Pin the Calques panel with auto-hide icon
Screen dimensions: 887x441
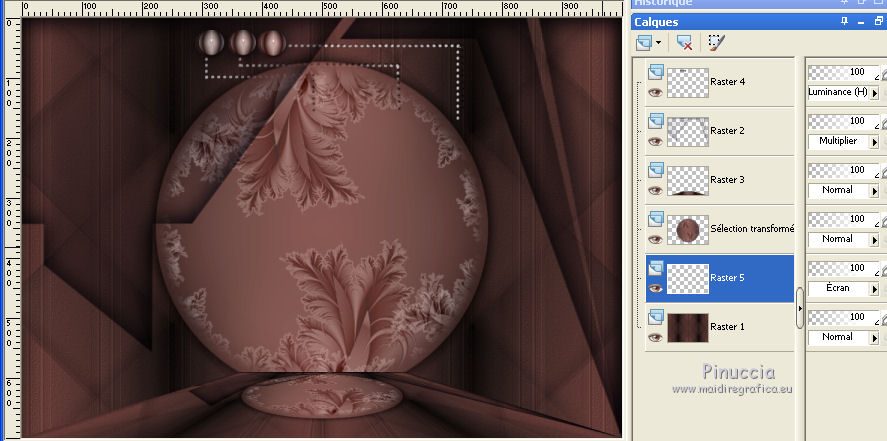845,21
